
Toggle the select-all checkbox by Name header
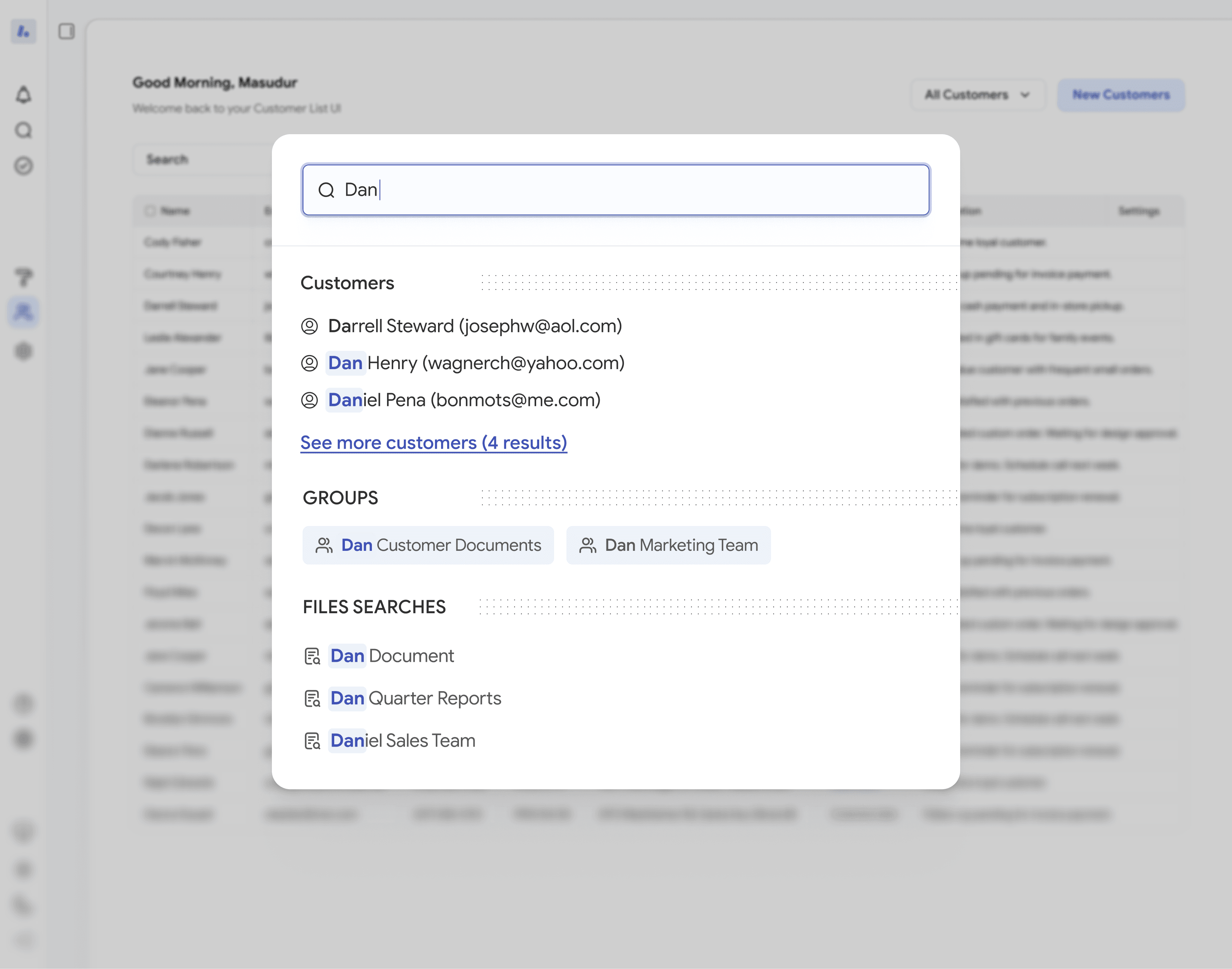point(150,211)
